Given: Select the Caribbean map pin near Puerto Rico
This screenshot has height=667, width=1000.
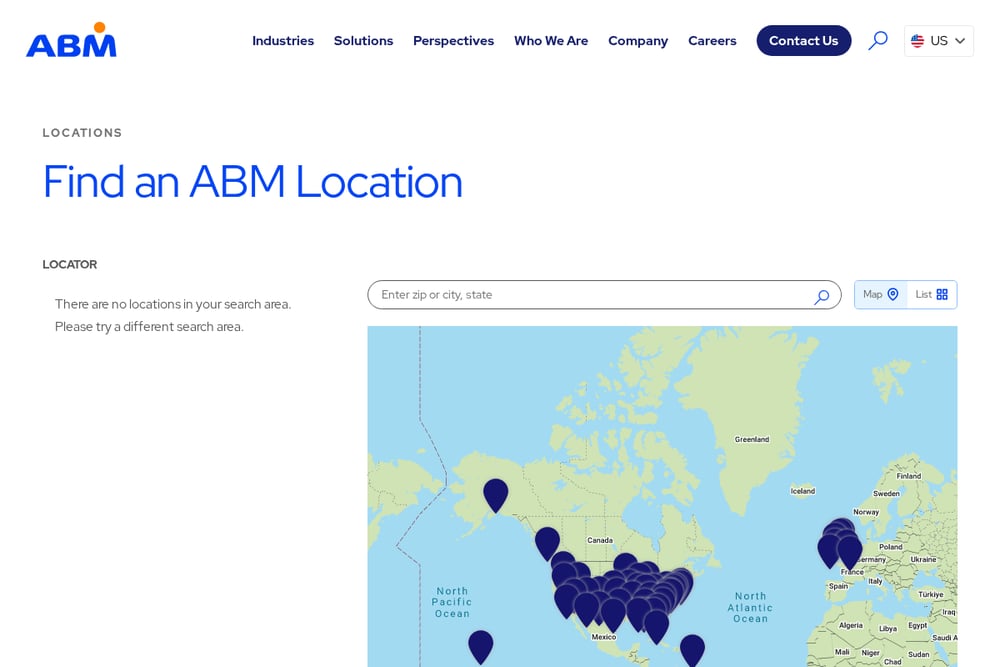Looking at the screenshot, I should pos(692,650).
